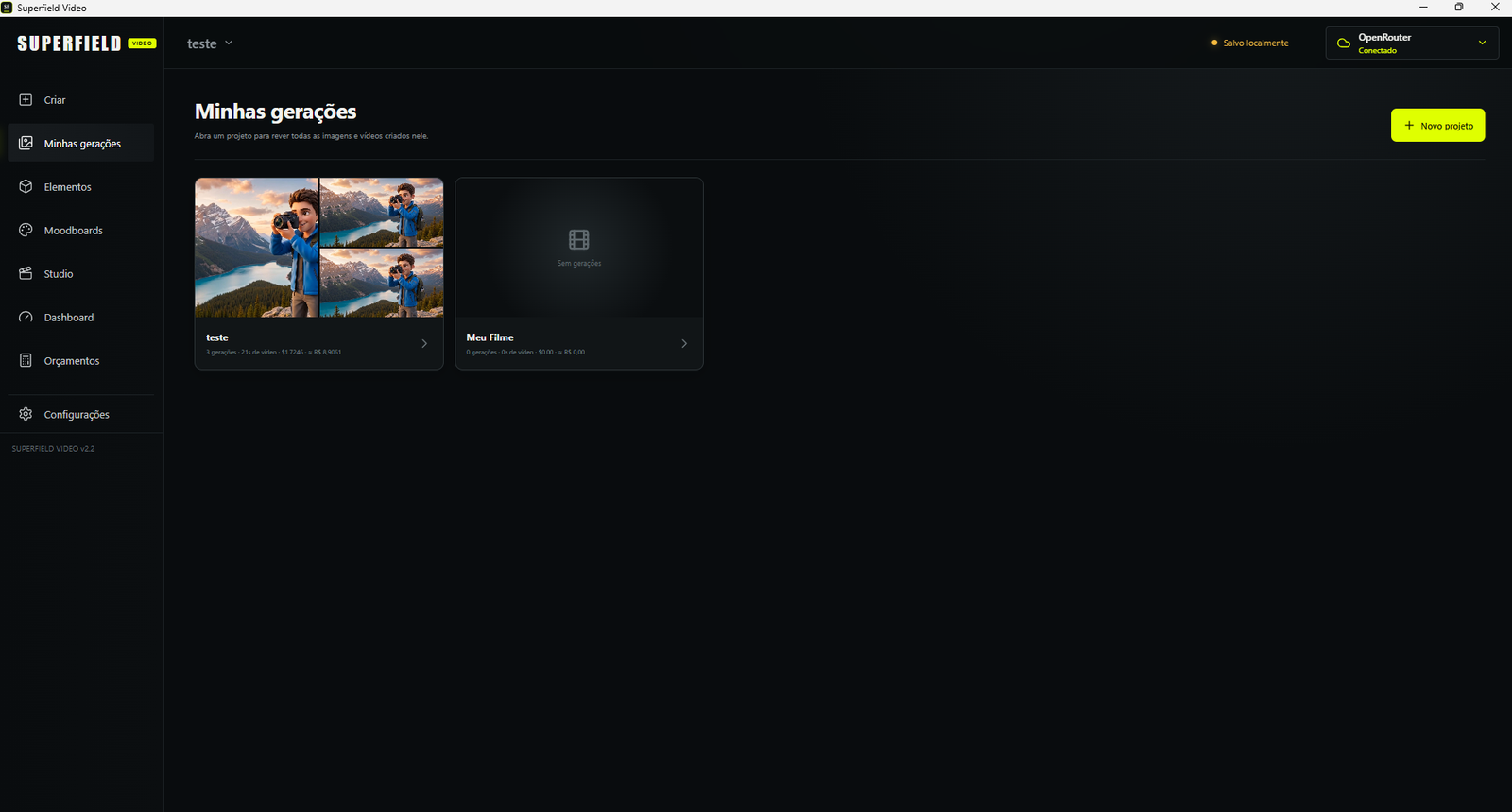Click the OpenRouter cloud connection icon
1512x812 pixels.
(x=1343, y=43)
